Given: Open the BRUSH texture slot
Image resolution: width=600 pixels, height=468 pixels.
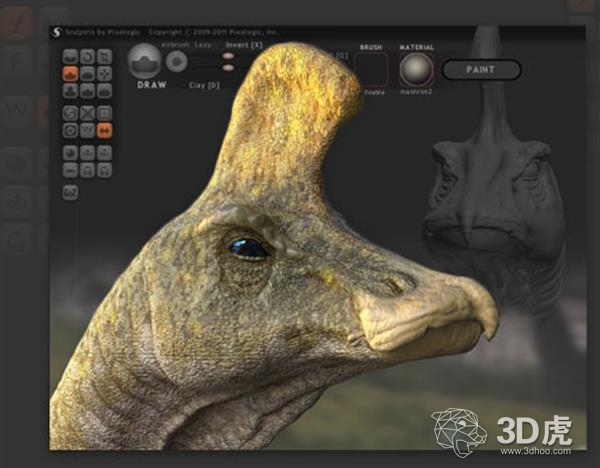Looking at the screenshot, I should tap(371, 70).
